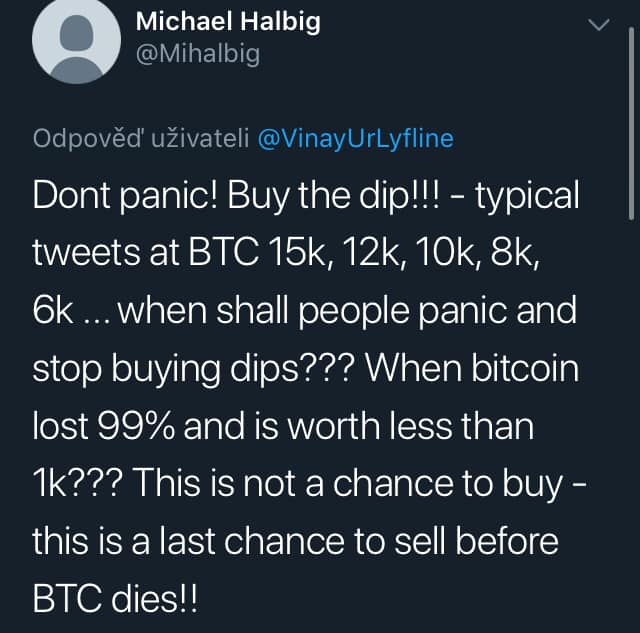This screenshot has height=633, width=640.
Task: Click the @Mihalbig handle
Action: [x=197, y=53]
